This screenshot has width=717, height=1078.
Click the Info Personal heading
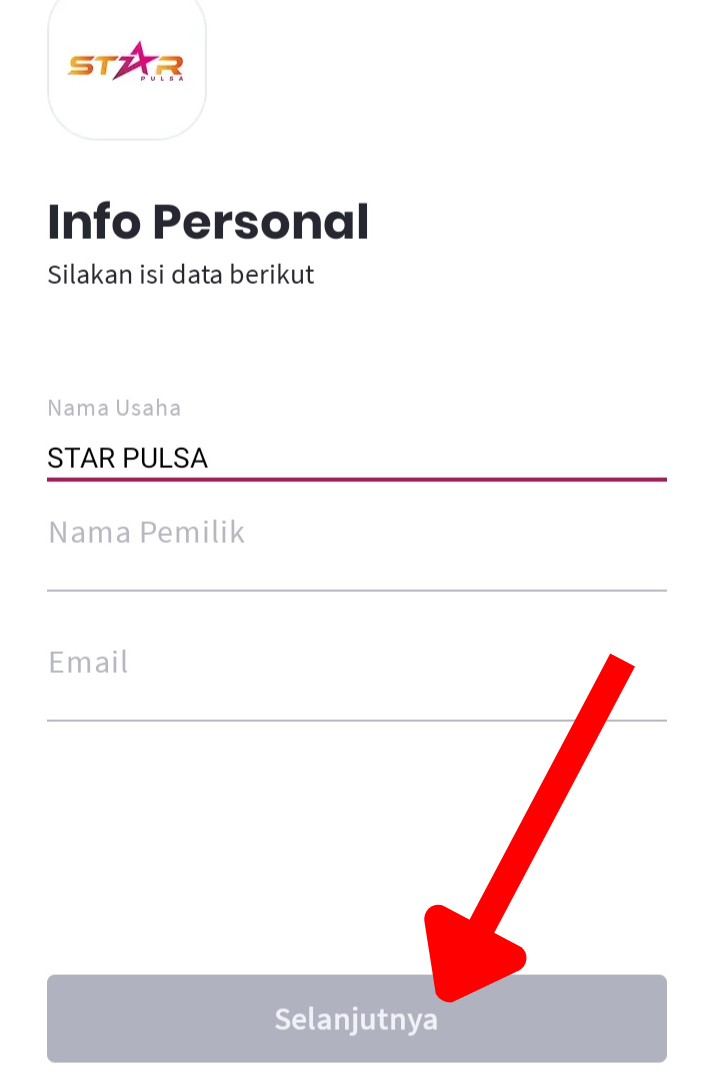208,222
